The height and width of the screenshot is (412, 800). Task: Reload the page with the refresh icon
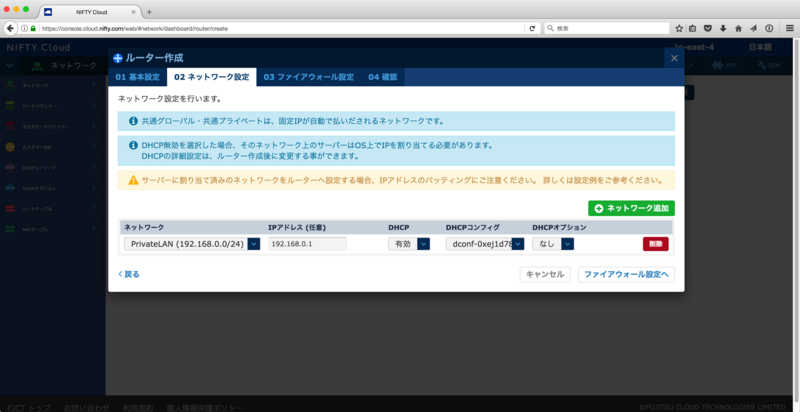coord(532,29)
